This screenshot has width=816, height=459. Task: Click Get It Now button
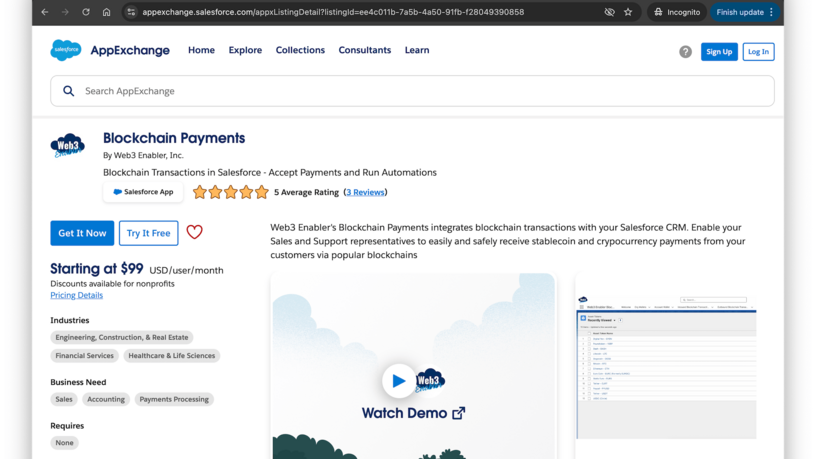pyautogui.click(x=82, y=233)
